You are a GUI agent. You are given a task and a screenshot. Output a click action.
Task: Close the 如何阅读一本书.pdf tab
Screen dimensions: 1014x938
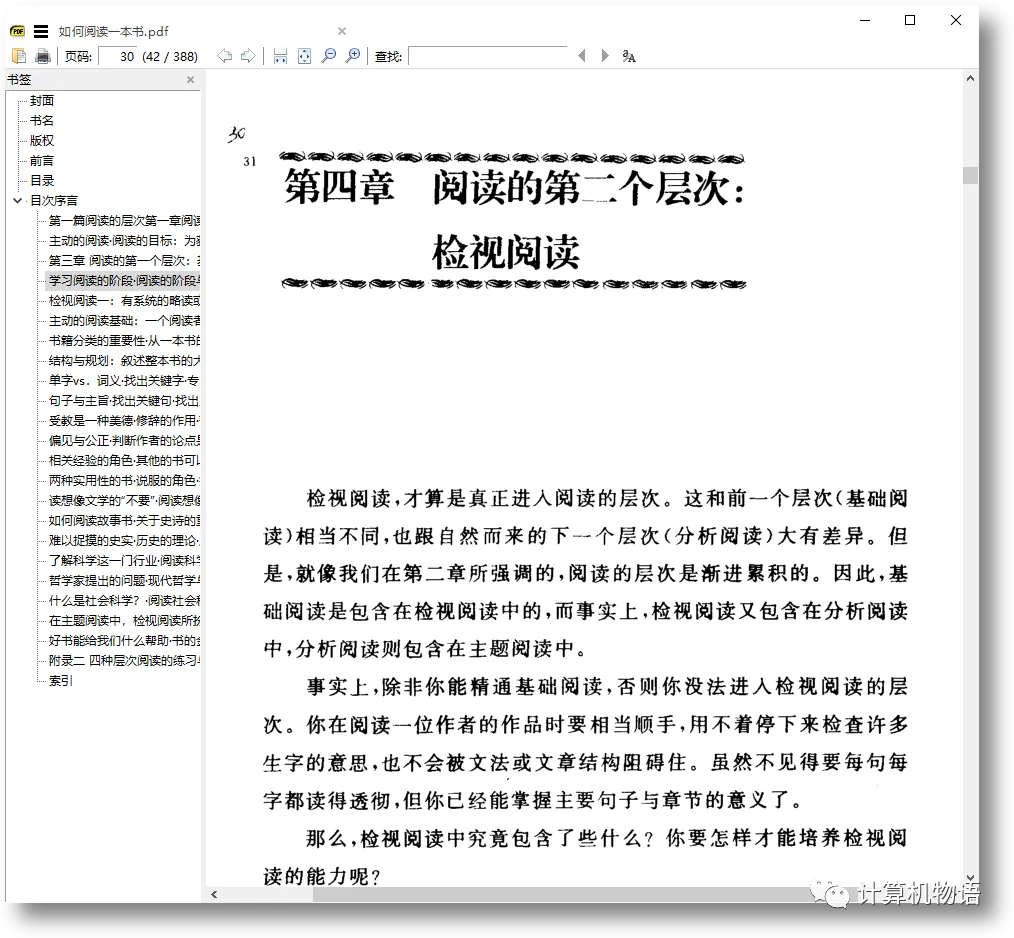point(342,31)
